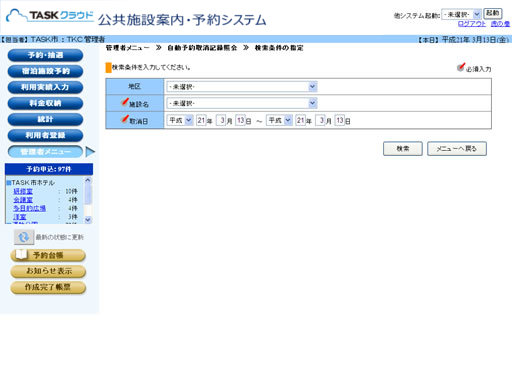Expand the 地区 dropdown

[242, 87]
